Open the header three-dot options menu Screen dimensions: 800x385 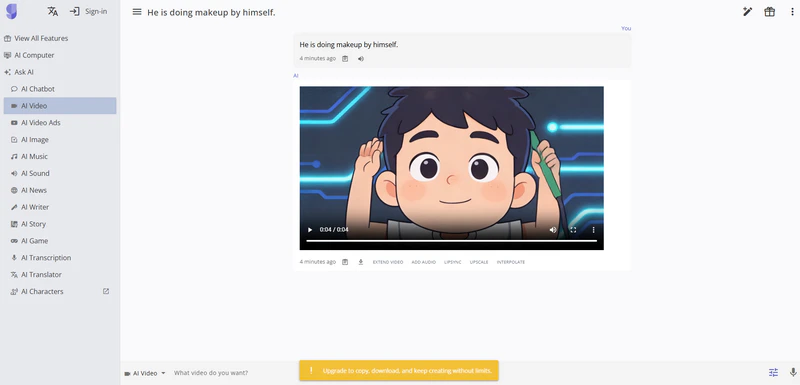point(792,12)
